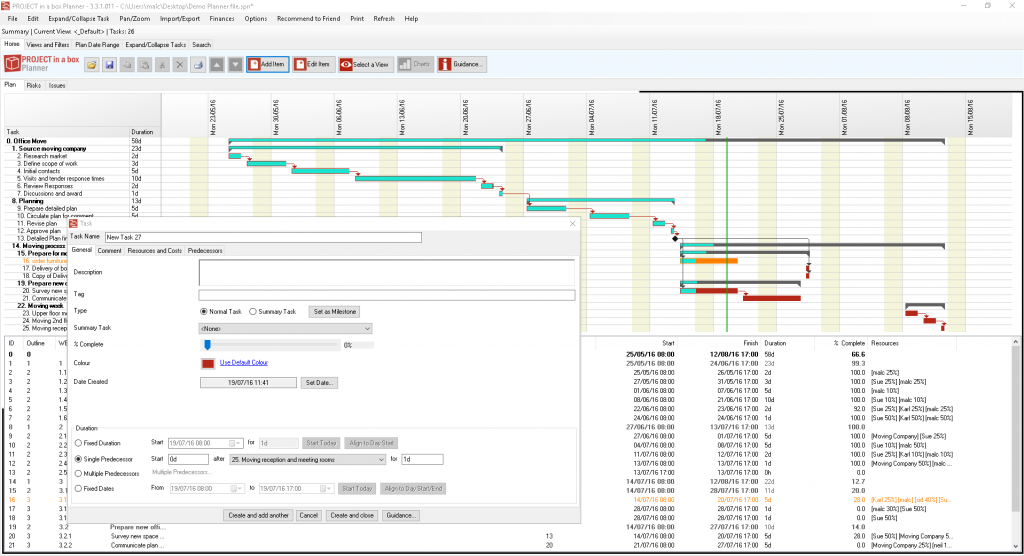This screenshot has height=556, width=1024.
Task: Click Set as Milestone button
Action: [335, 312]
